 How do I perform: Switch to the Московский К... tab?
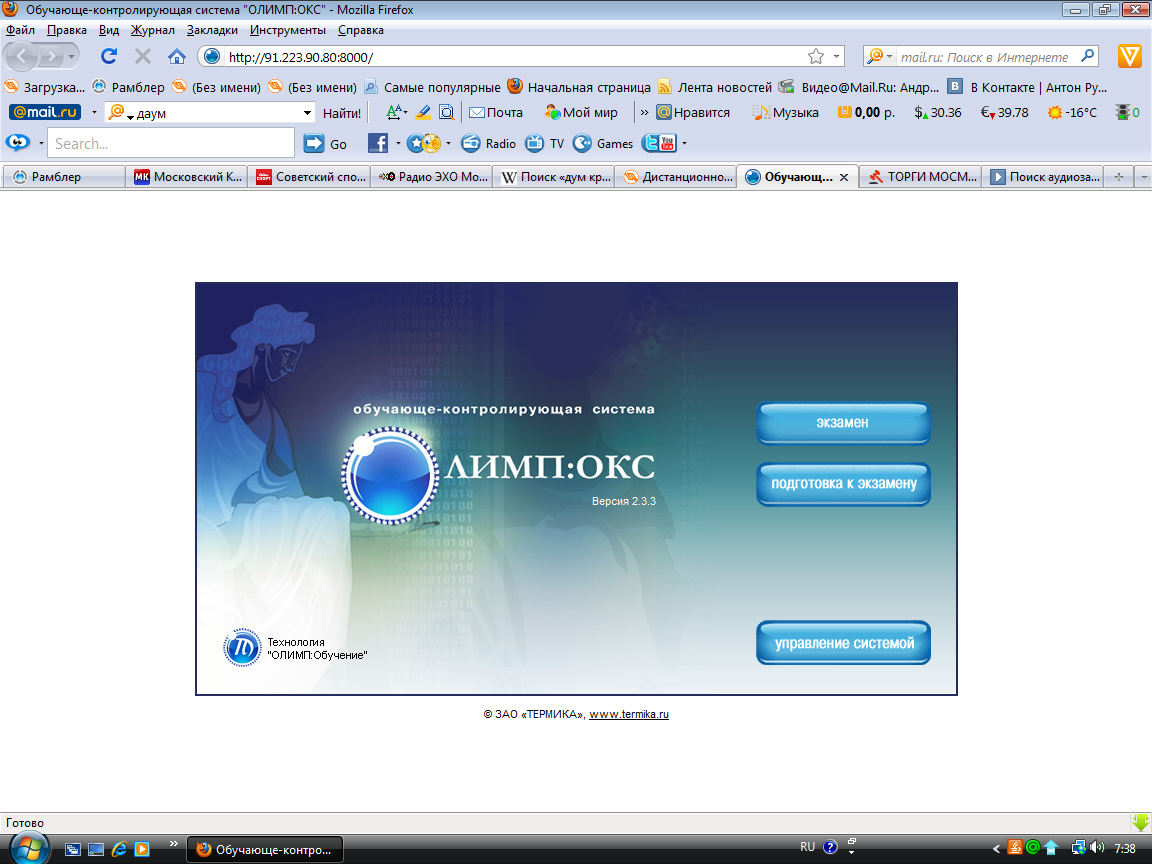187,176
